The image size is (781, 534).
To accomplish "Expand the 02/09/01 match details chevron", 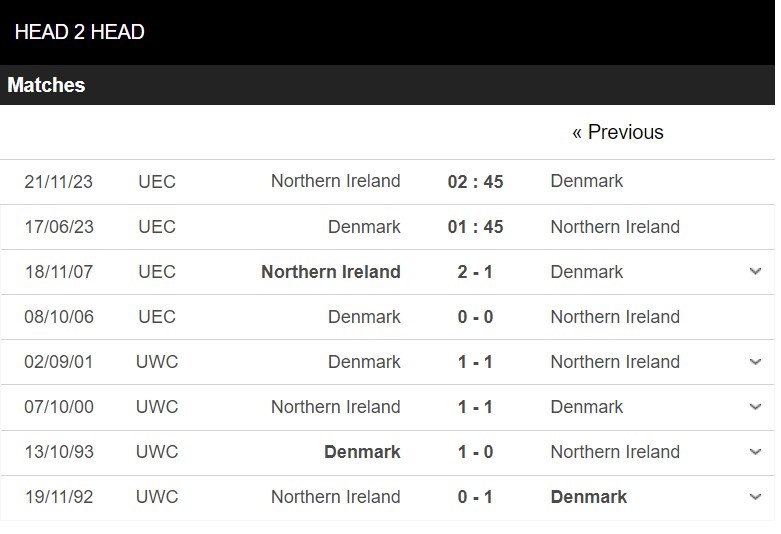I will (755, 362).
